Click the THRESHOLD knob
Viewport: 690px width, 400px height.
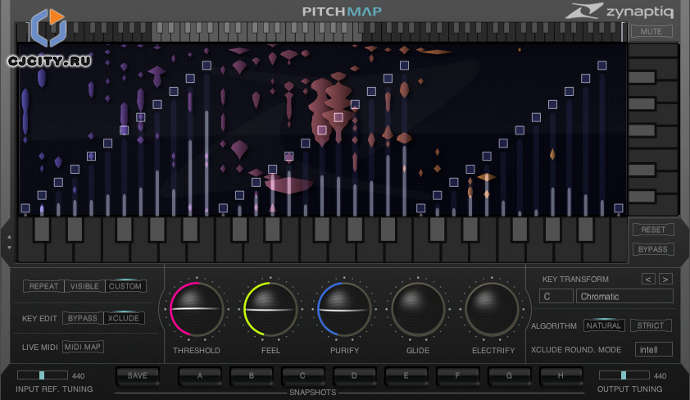click(x=197, y=309)
